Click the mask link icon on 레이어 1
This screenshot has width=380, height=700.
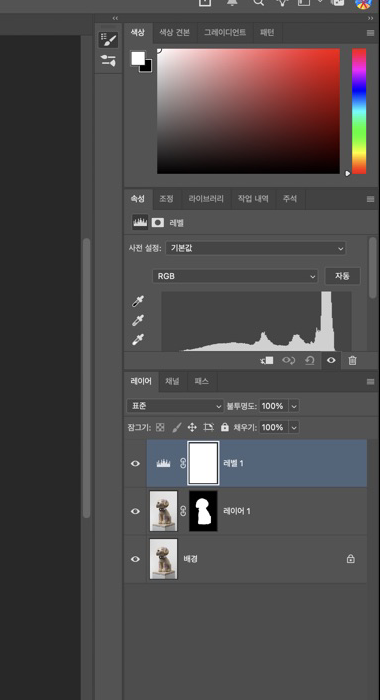coord(183,511)
